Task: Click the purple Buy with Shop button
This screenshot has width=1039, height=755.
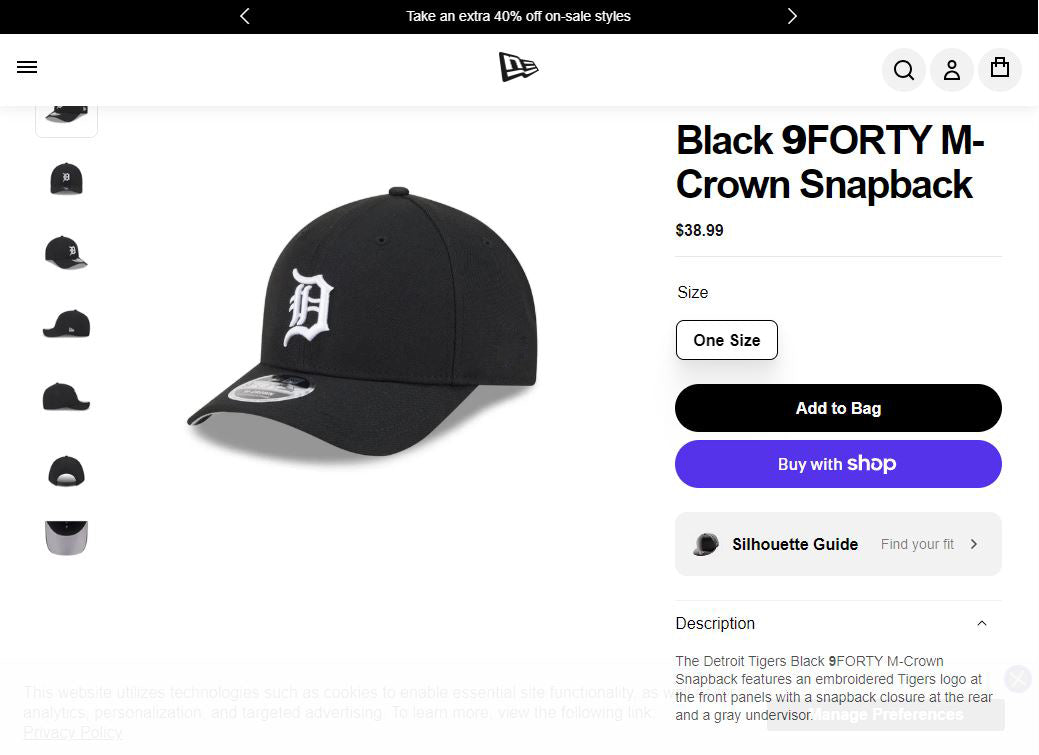Action: pos(838,464)
